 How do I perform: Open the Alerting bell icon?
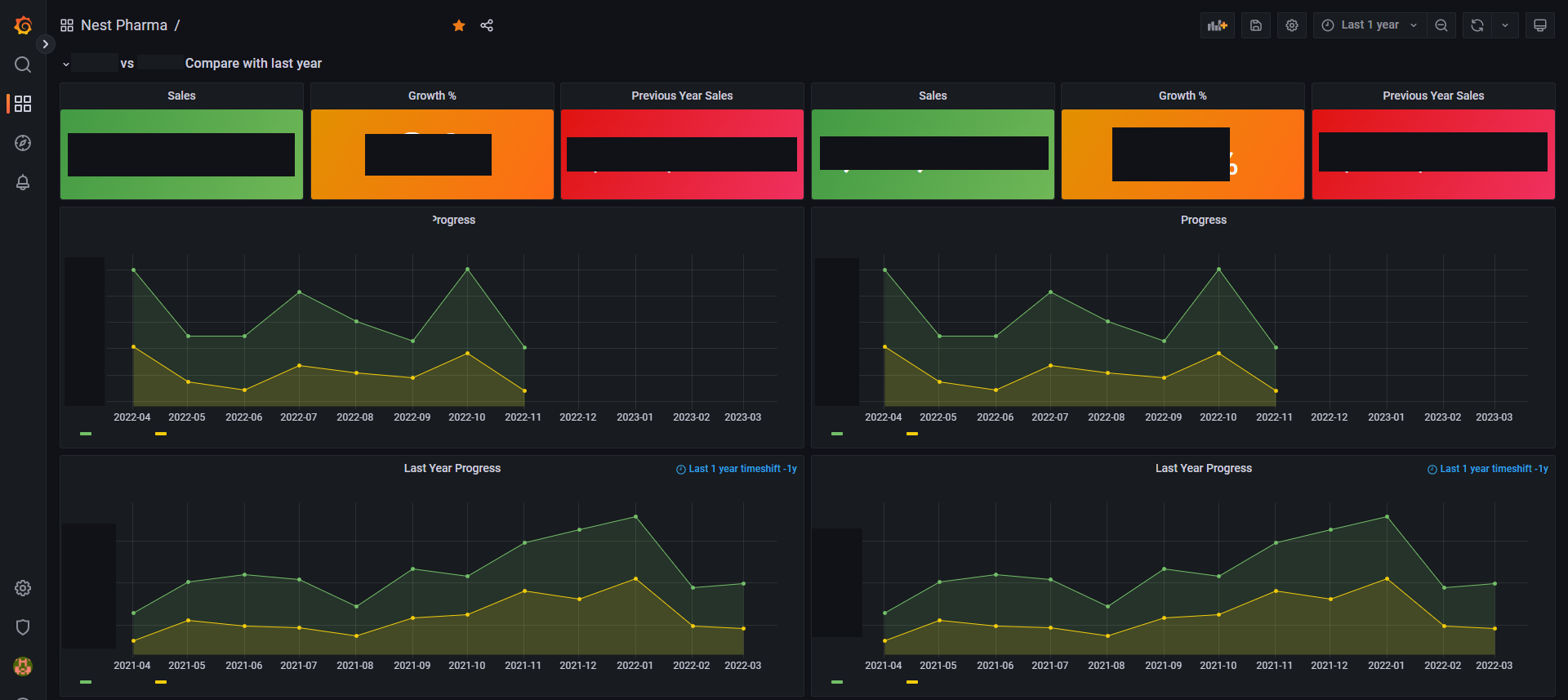[23, 182]
